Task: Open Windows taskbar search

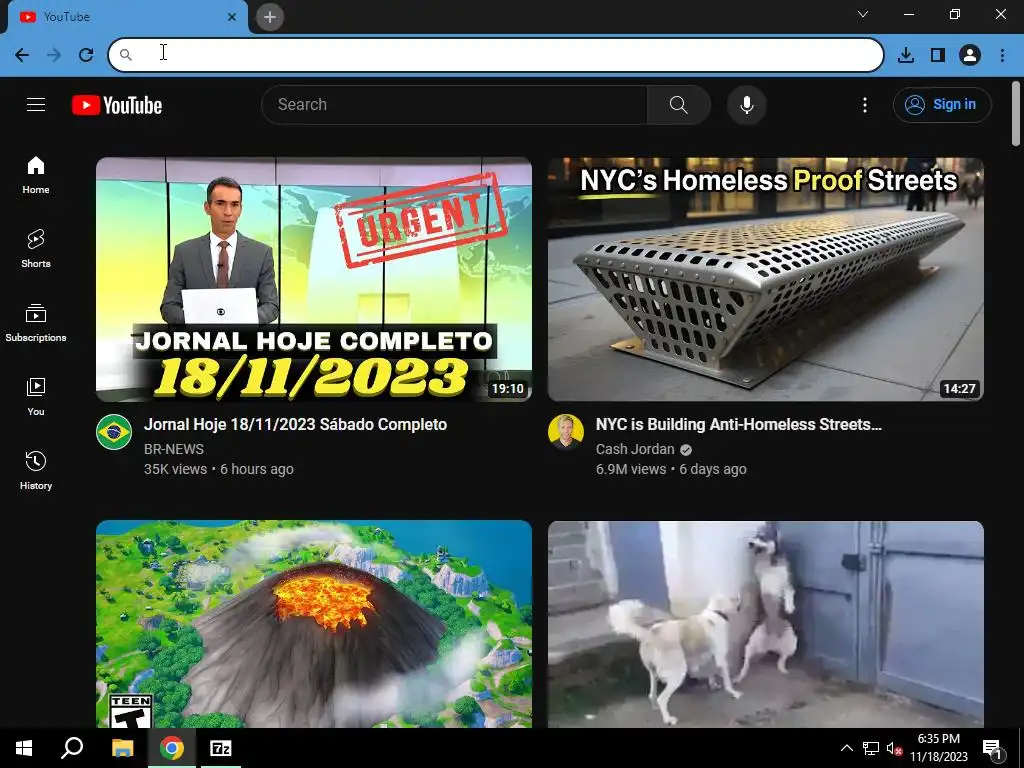Action: [x=72, y=748]
